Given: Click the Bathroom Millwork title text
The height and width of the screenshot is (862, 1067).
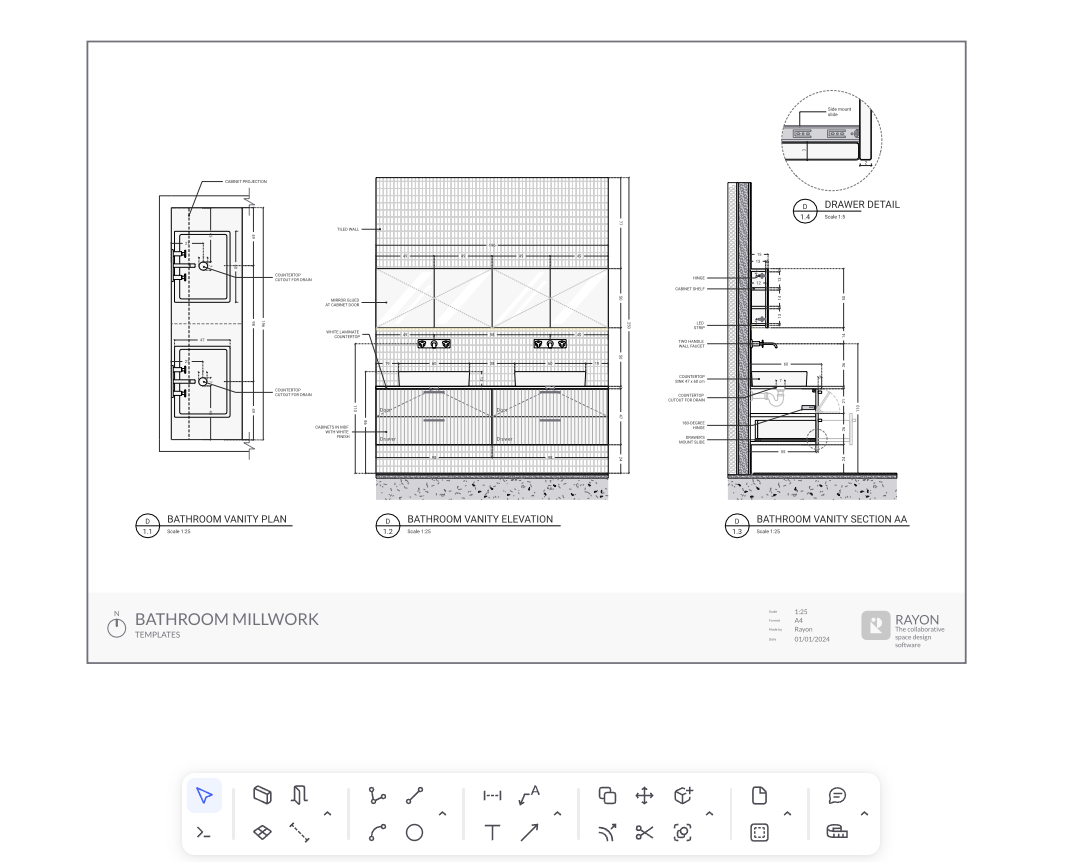Looking at the screenshot, I should 227,619.
